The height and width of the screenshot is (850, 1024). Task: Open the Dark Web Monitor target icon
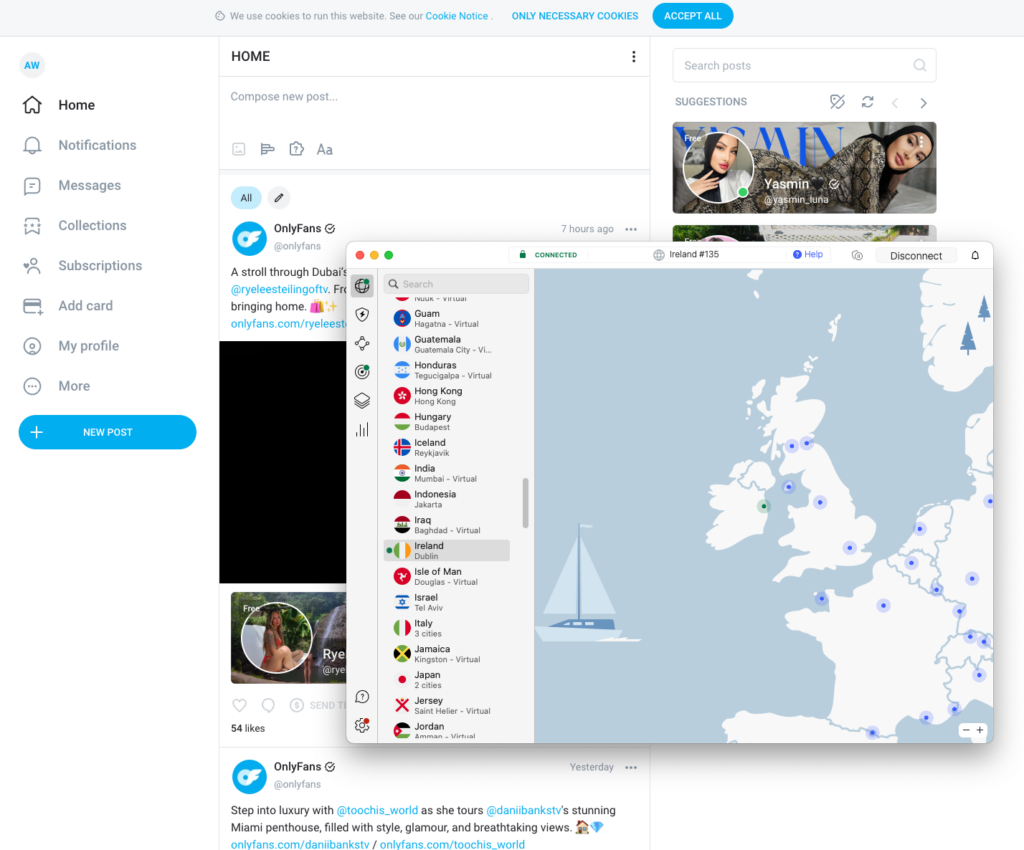(x=362, y=372)
